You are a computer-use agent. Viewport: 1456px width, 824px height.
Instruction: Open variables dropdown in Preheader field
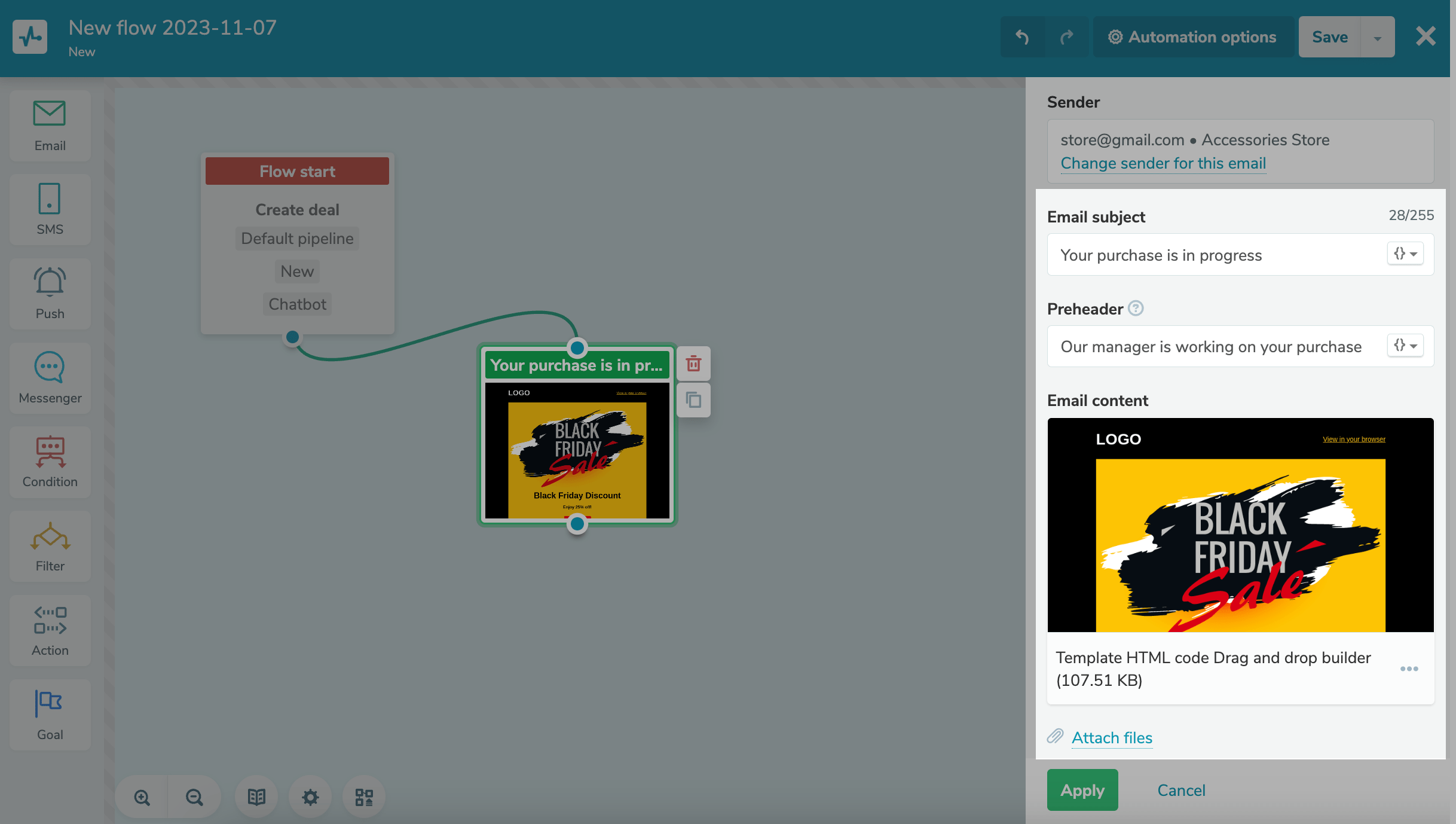[x=1405, y=346]
